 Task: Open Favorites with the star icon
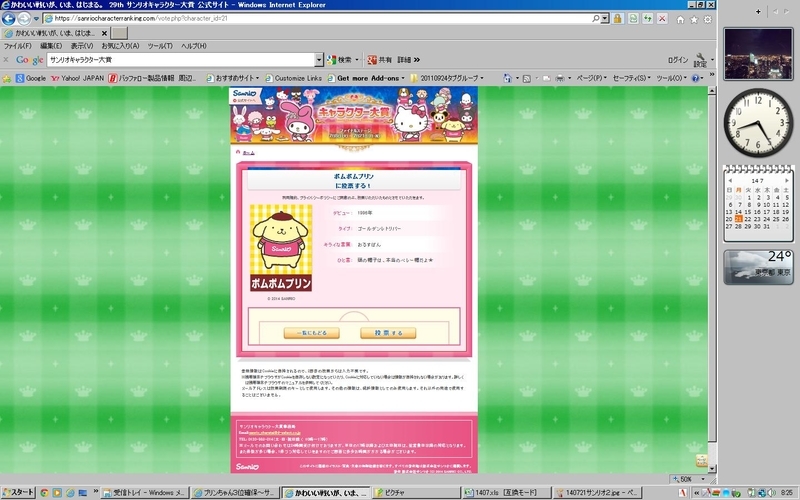coord(694,19)
